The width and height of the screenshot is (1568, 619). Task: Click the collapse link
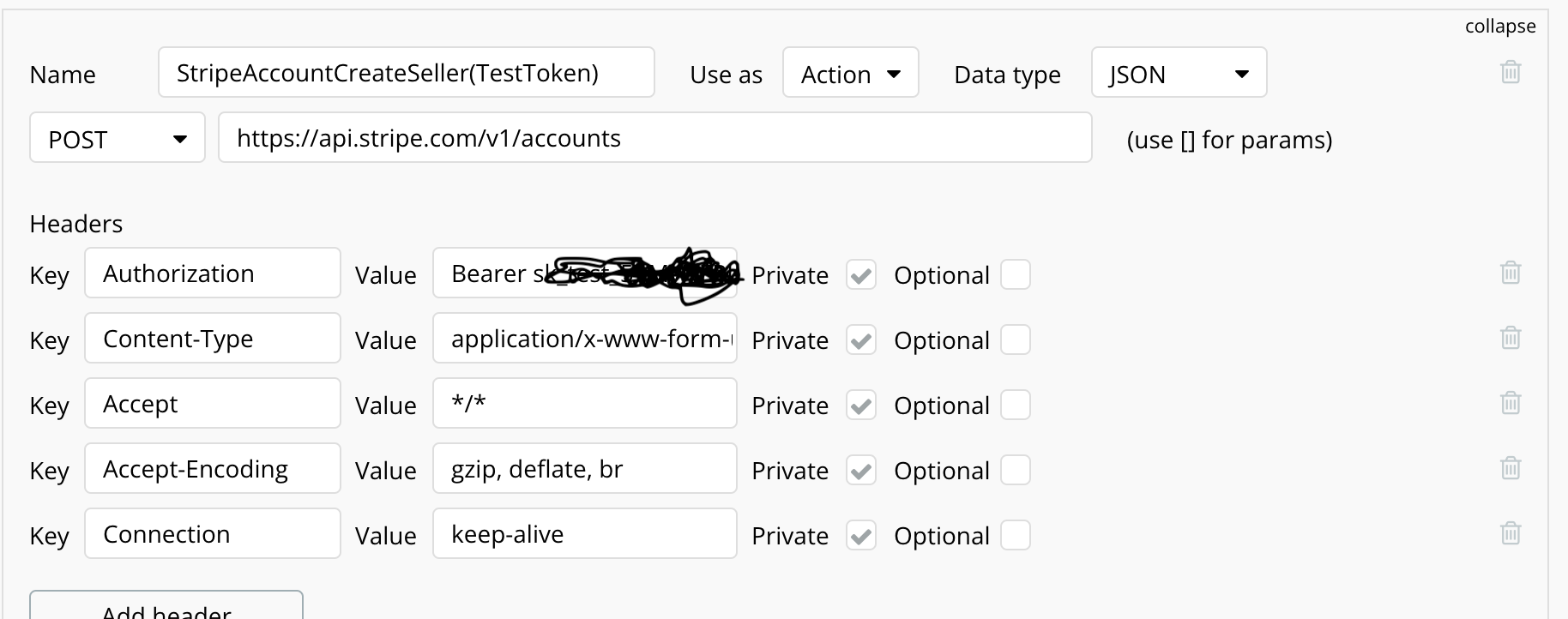pos(1499,27)
